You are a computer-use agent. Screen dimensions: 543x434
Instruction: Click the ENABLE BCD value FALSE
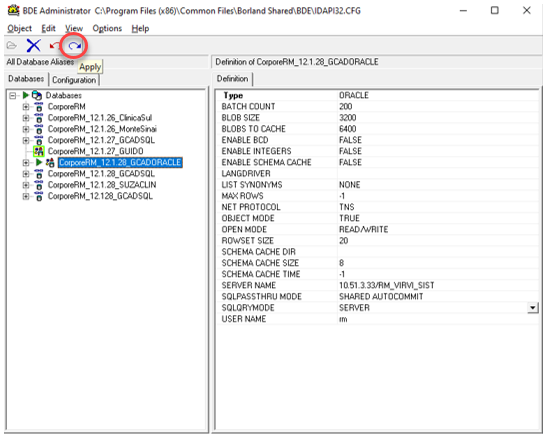pos(350,140)
